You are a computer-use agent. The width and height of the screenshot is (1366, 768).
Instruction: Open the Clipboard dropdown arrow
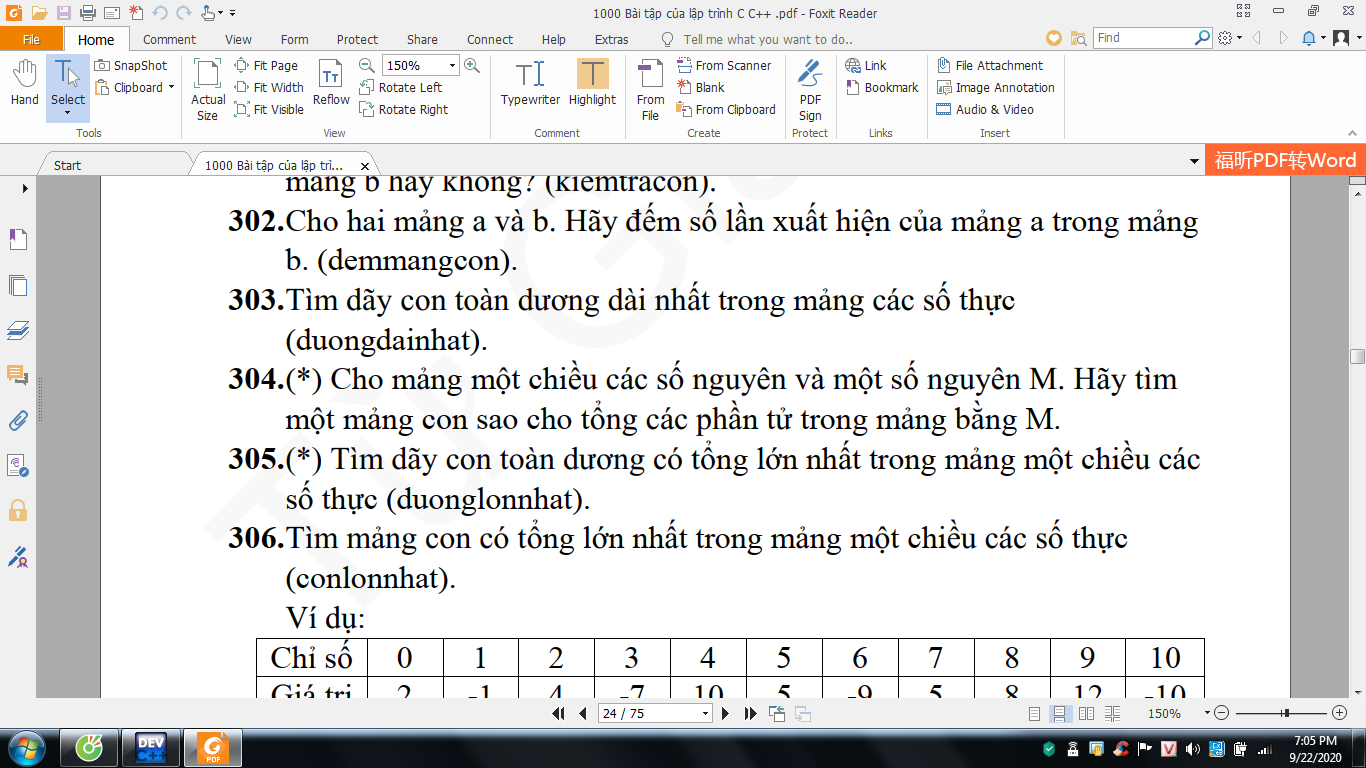click(x=171, y=87)
